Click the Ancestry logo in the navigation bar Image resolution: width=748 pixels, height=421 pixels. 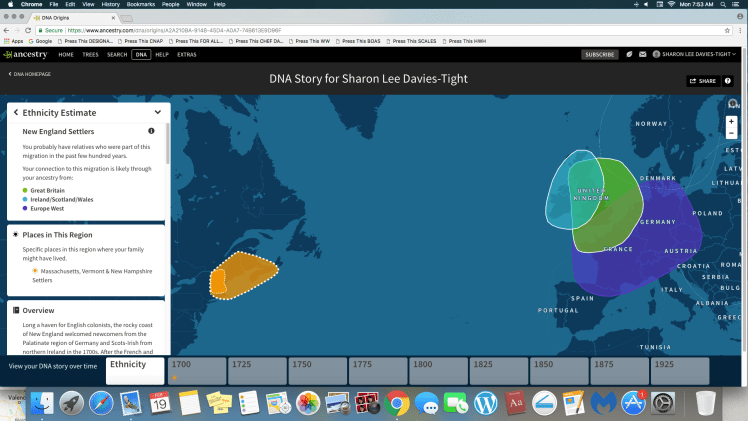coord(25,54)
